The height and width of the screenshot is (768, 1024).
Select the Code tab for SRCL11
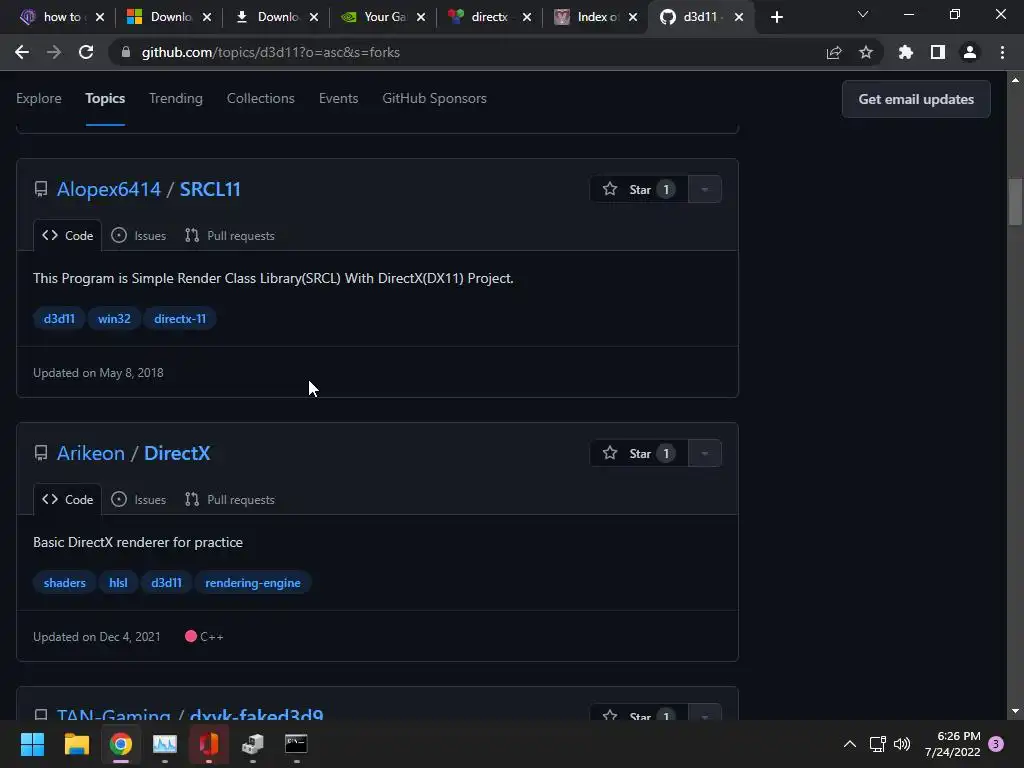(67, 236)
